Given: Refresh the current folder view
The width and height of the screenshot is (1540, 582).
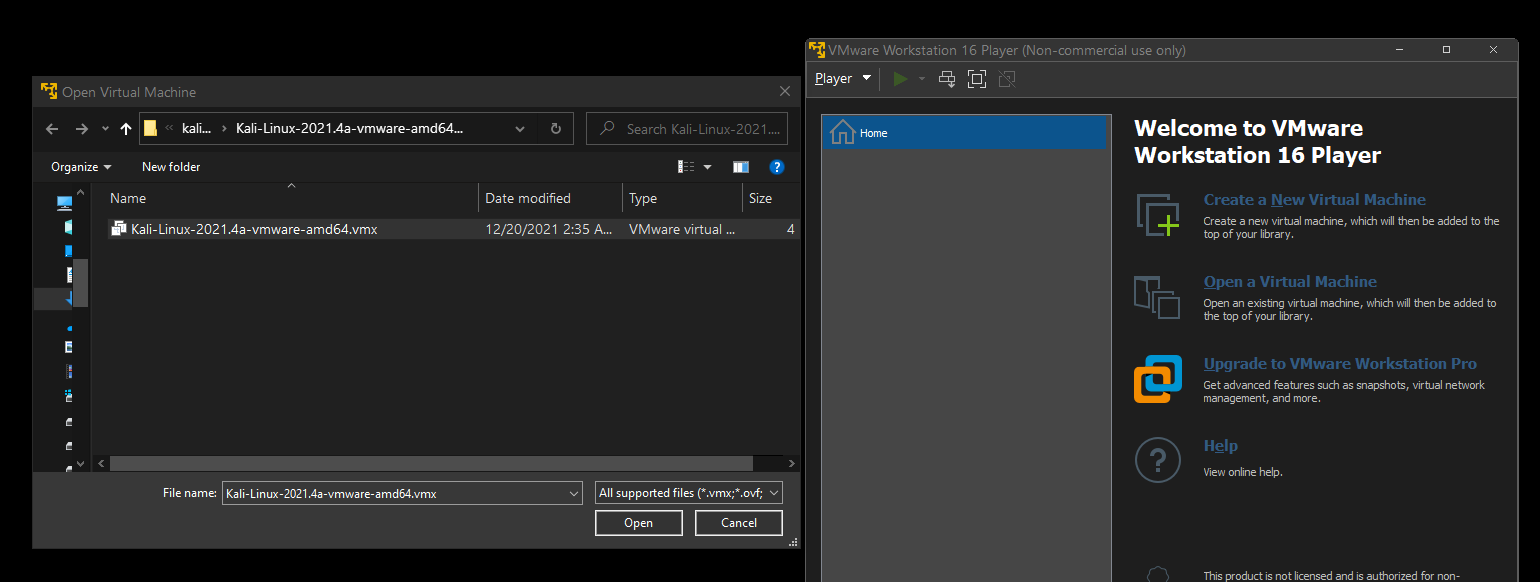Looking at the screenshot, I should 556,129.
